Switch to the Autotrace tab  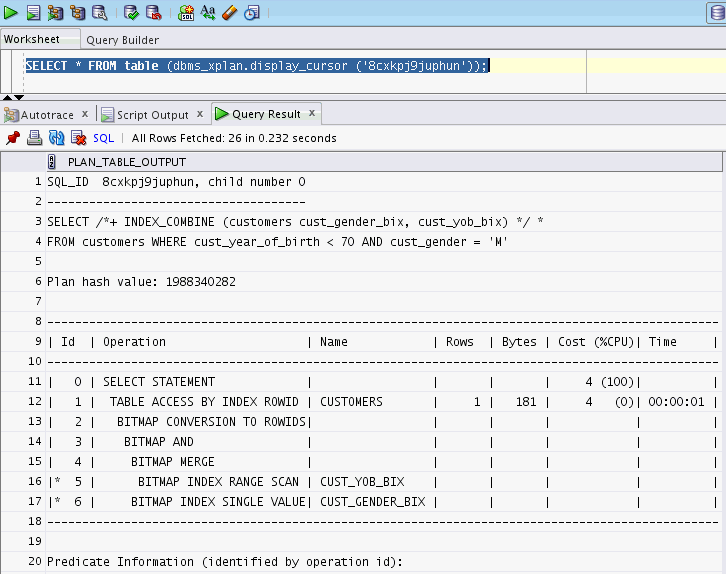pyautogui.click(x=46, y=115)
